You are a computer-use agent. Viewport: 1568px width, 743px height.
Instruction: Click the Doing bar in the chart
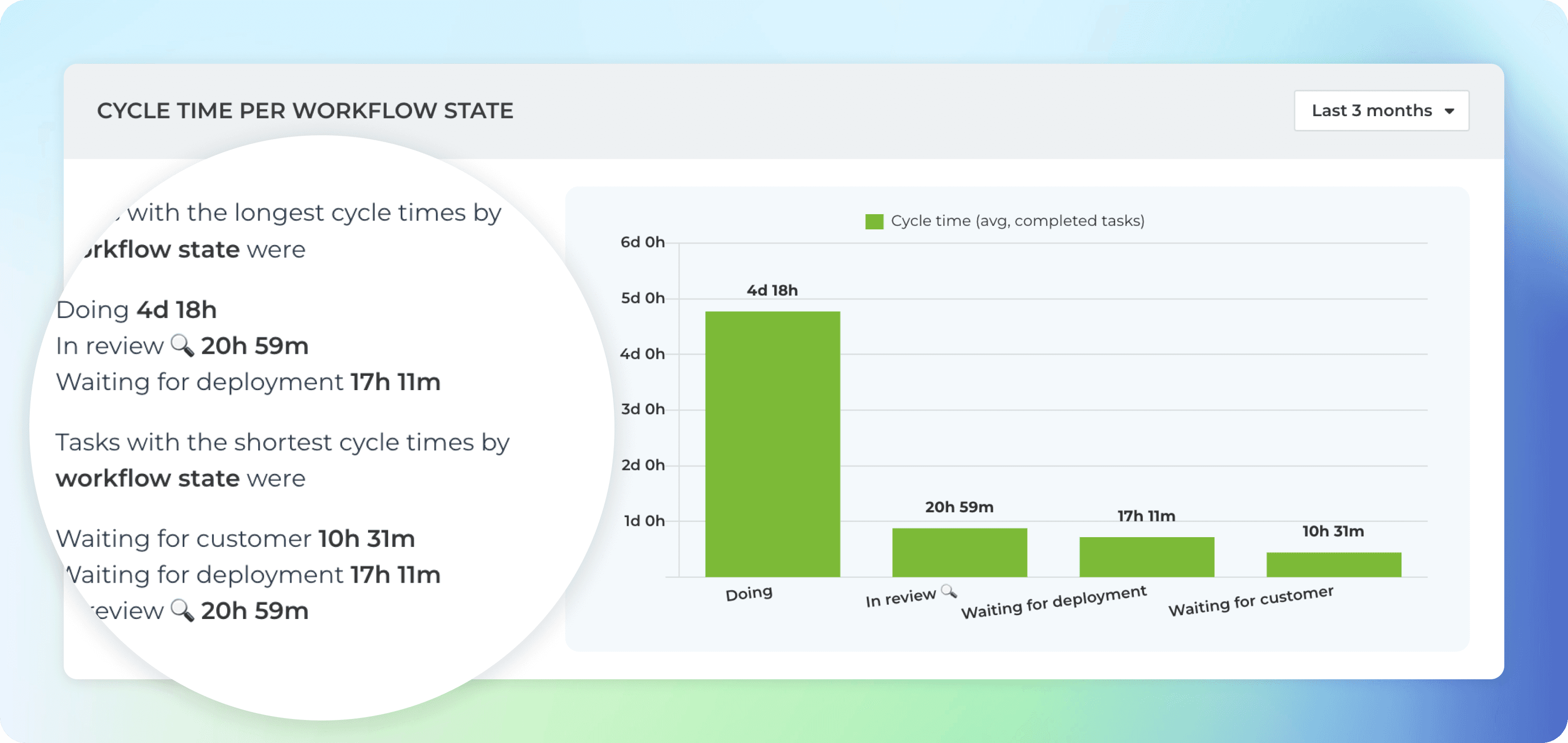(772, 444)
